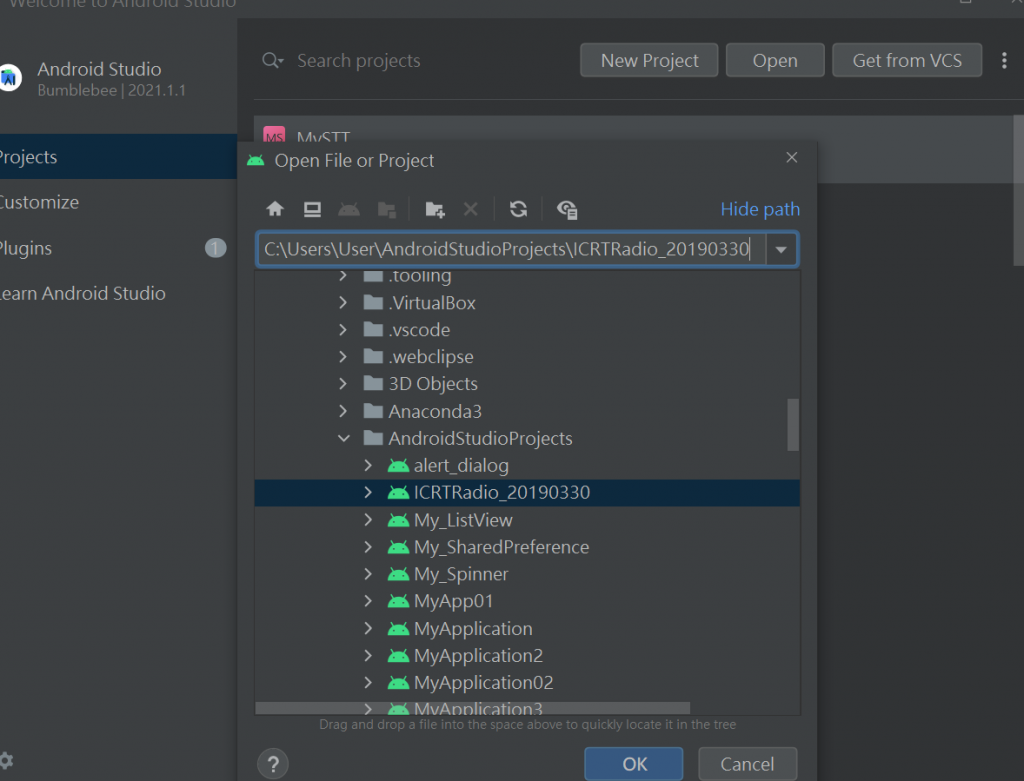Viewport: 1024px width, 781px height.
Task: Expand the MyApplication2 project
Action: click(368, 655)
